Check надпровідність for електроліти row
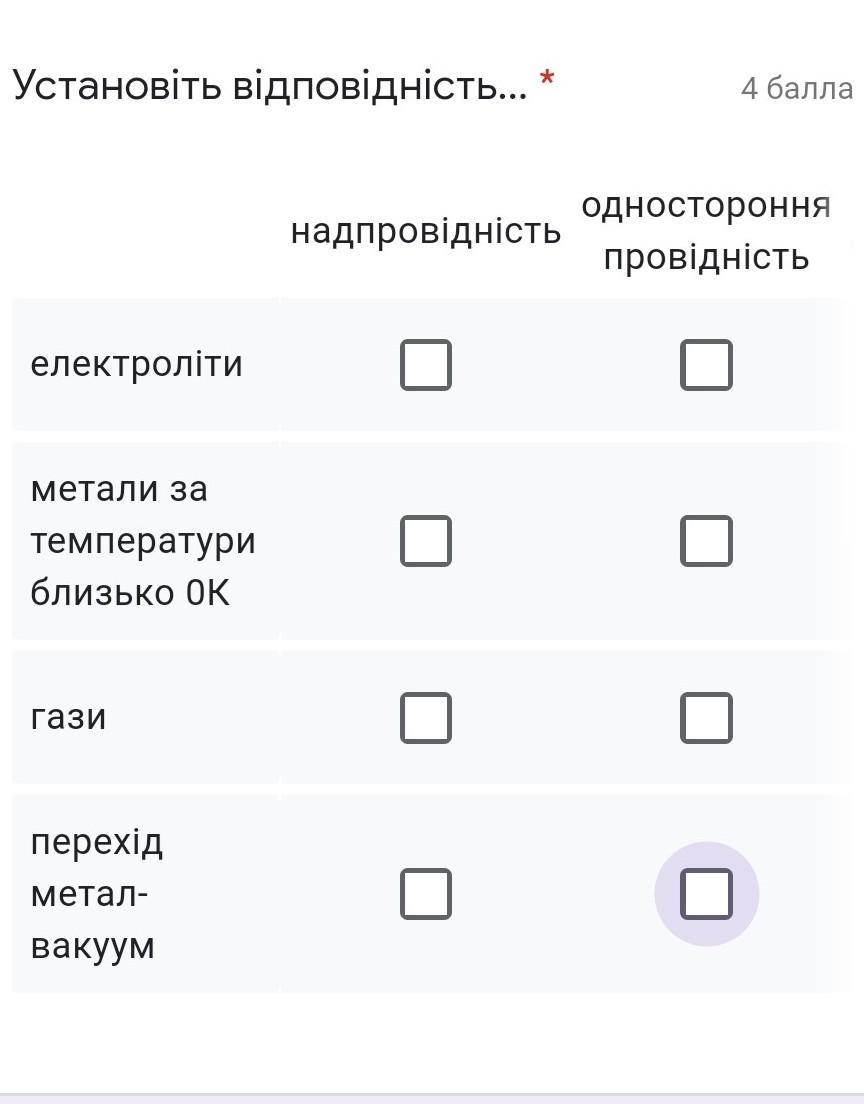864x1104 pixels. coord(426,364)
